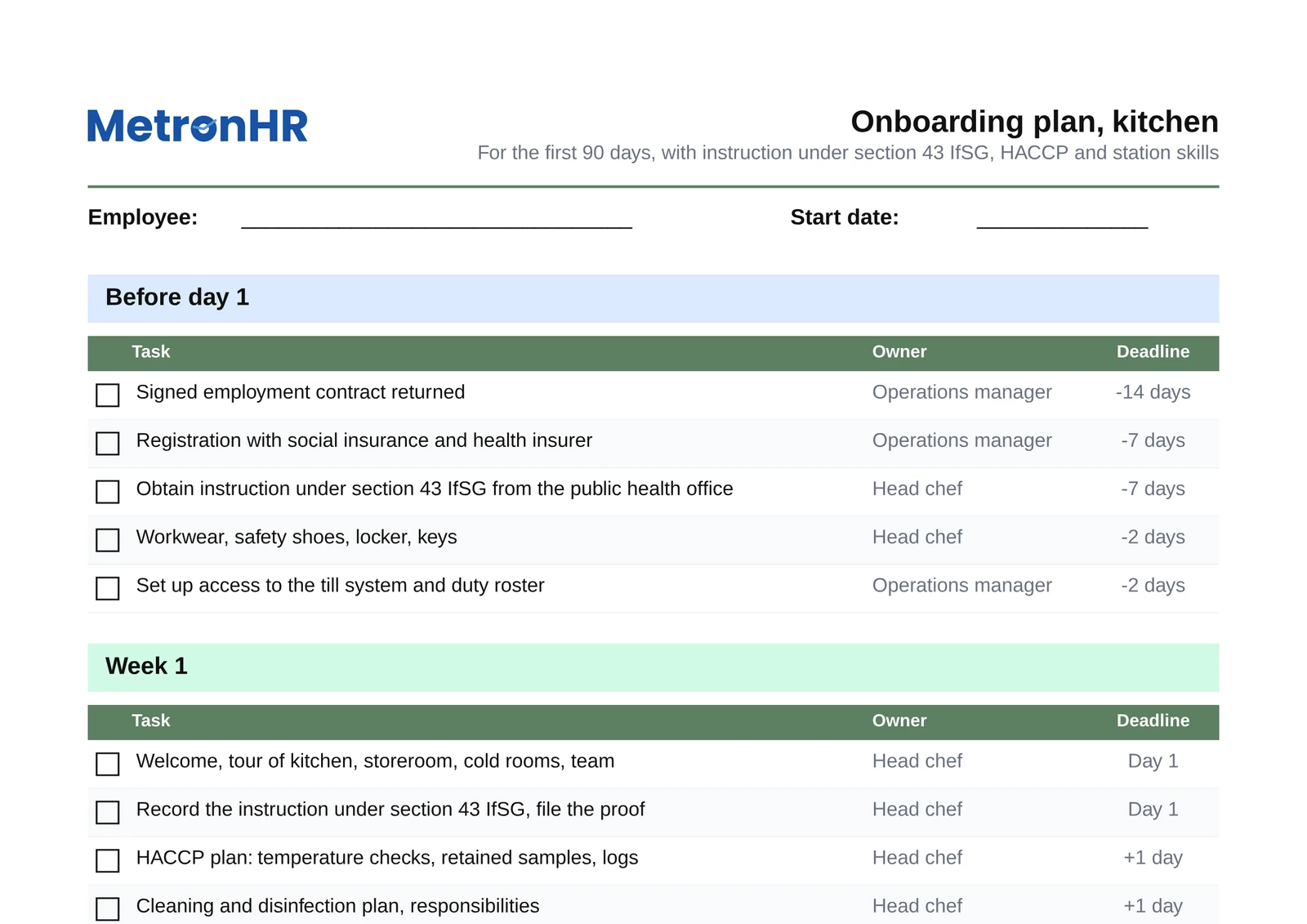This screenshot has height=924, width=1307.
Task: Click 'Workwear, safety shoes, locker, keys' text
Action: point(297,537)
